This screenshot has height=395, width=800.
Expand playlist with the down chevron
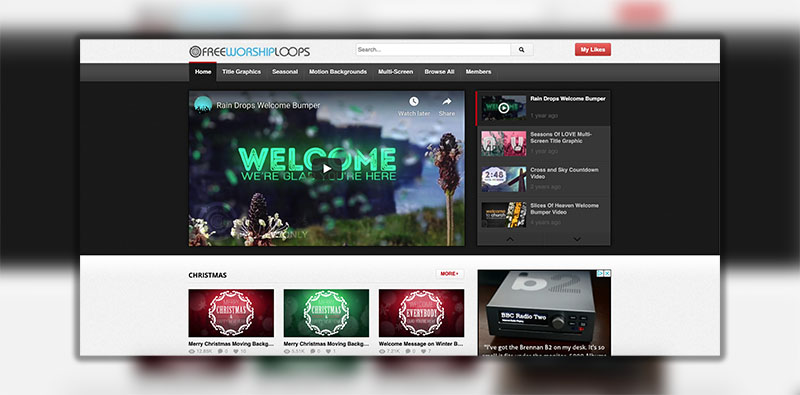coord(577,239)
